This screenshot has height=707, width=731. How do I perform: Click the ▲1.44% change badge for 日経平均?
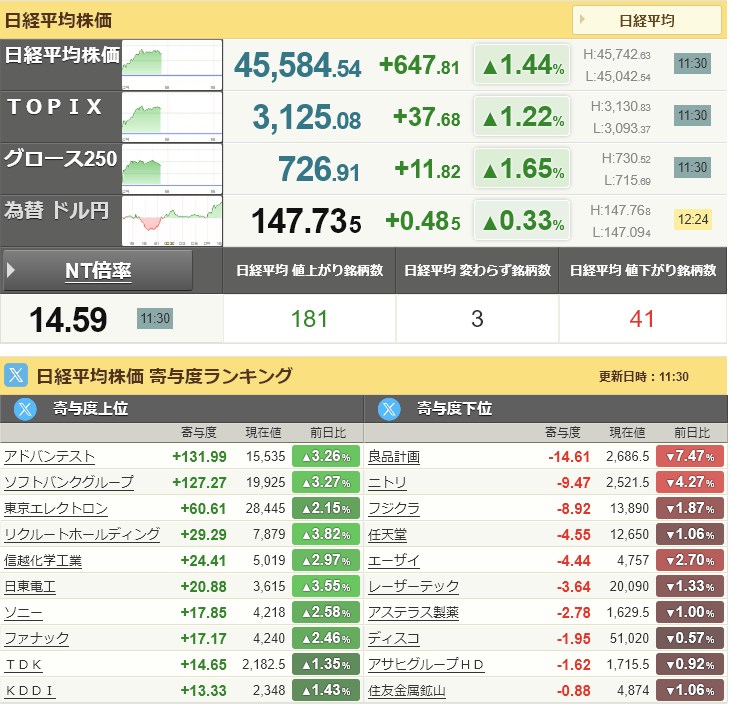click(522, 65)
